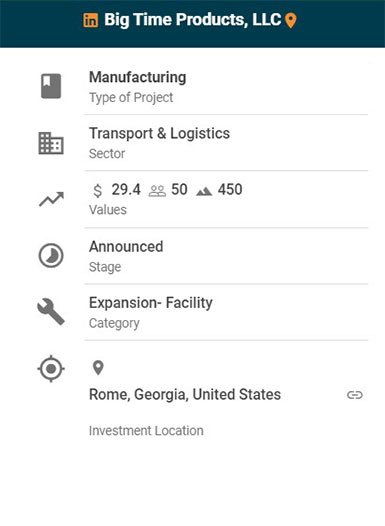Click the wrench Category icon

point(51,312)
